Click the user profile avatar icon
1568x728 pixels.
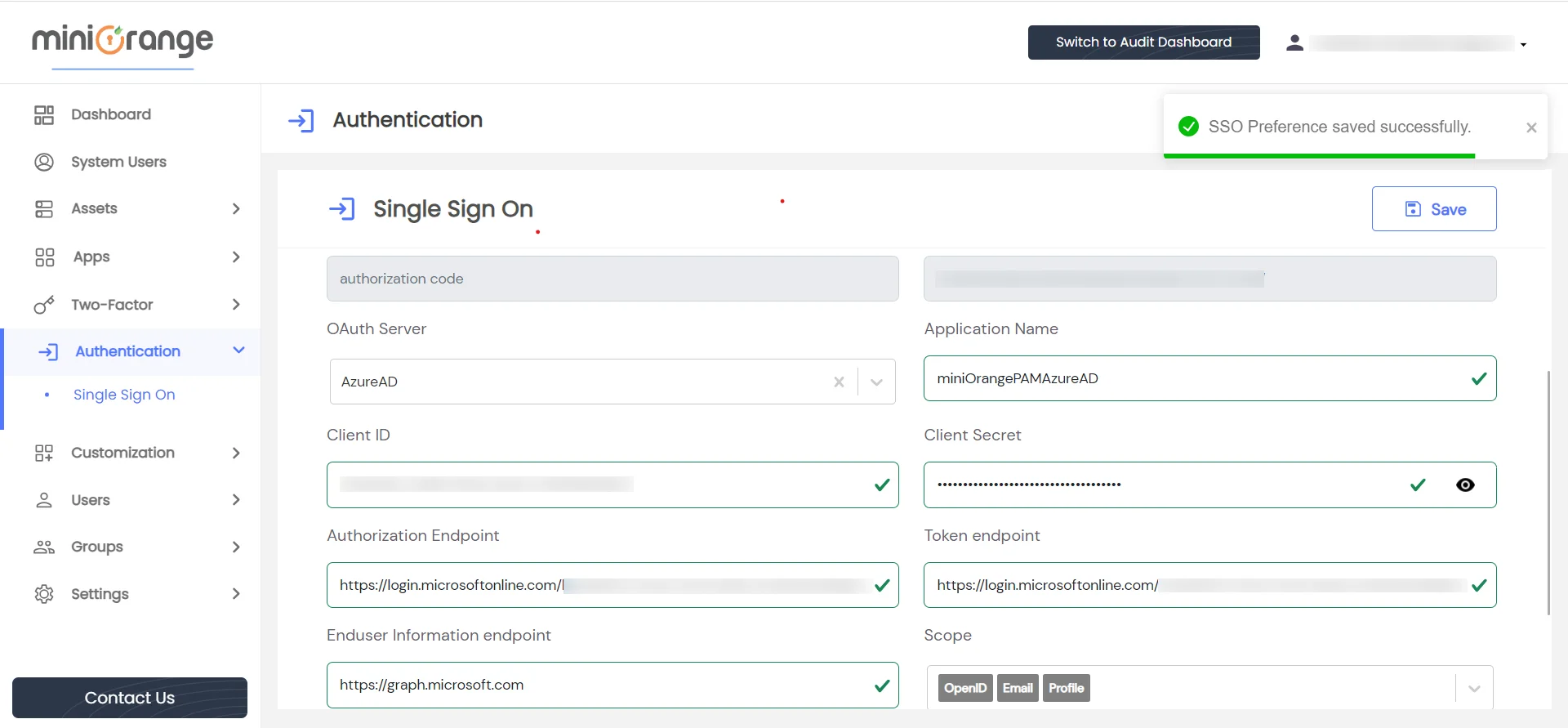(x=1294, y=42)
